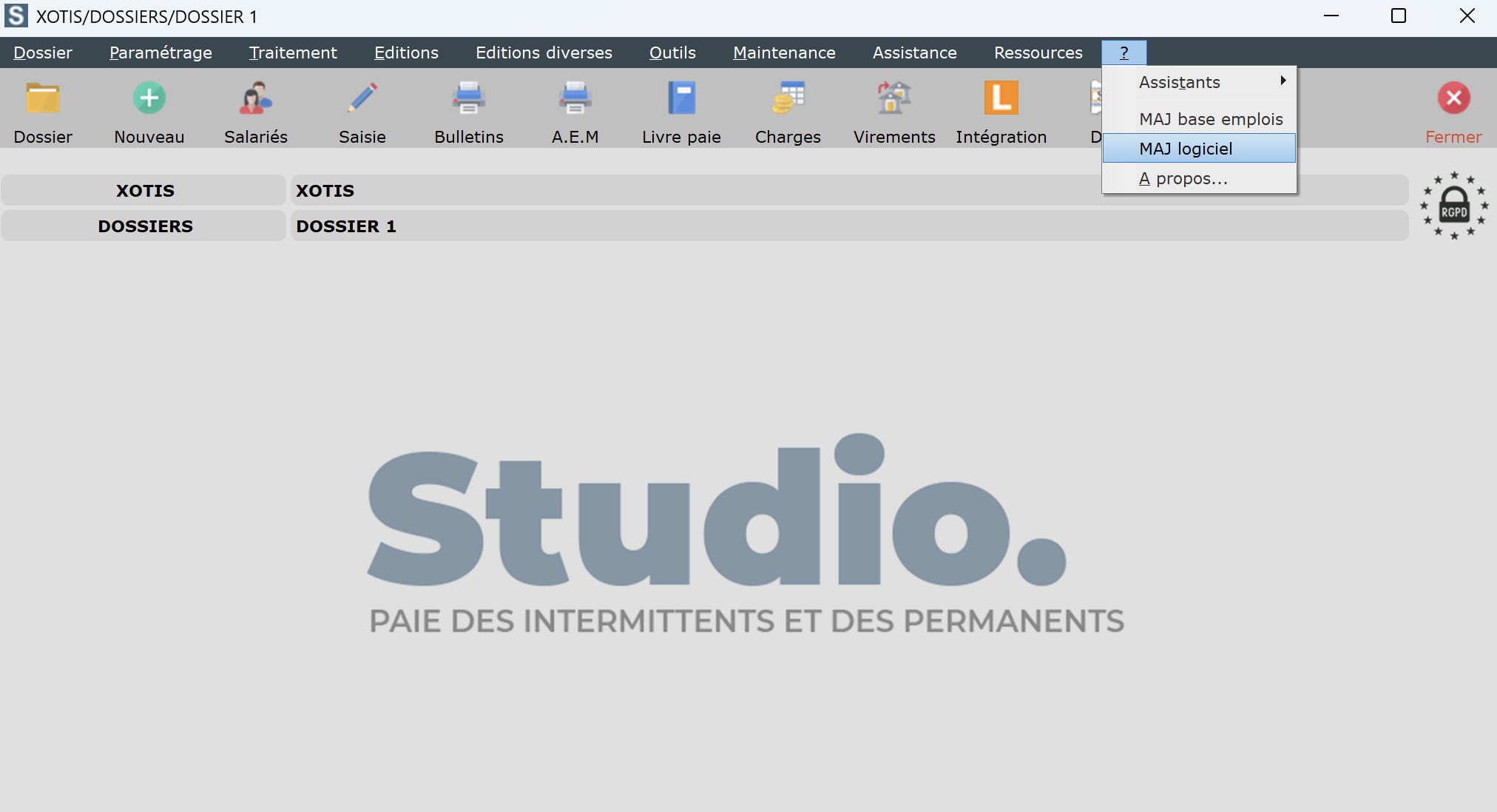This screenshot has width=1497, height=812.
Task: Open the Editions diverses menu
Action: tap(544, 53)
